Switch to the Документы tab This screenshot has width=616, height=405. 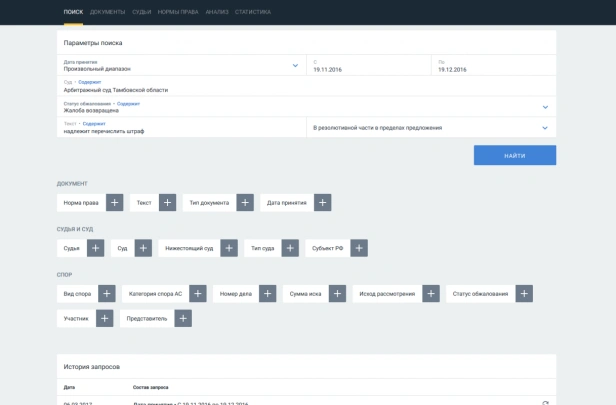click(x=107, y=12)
